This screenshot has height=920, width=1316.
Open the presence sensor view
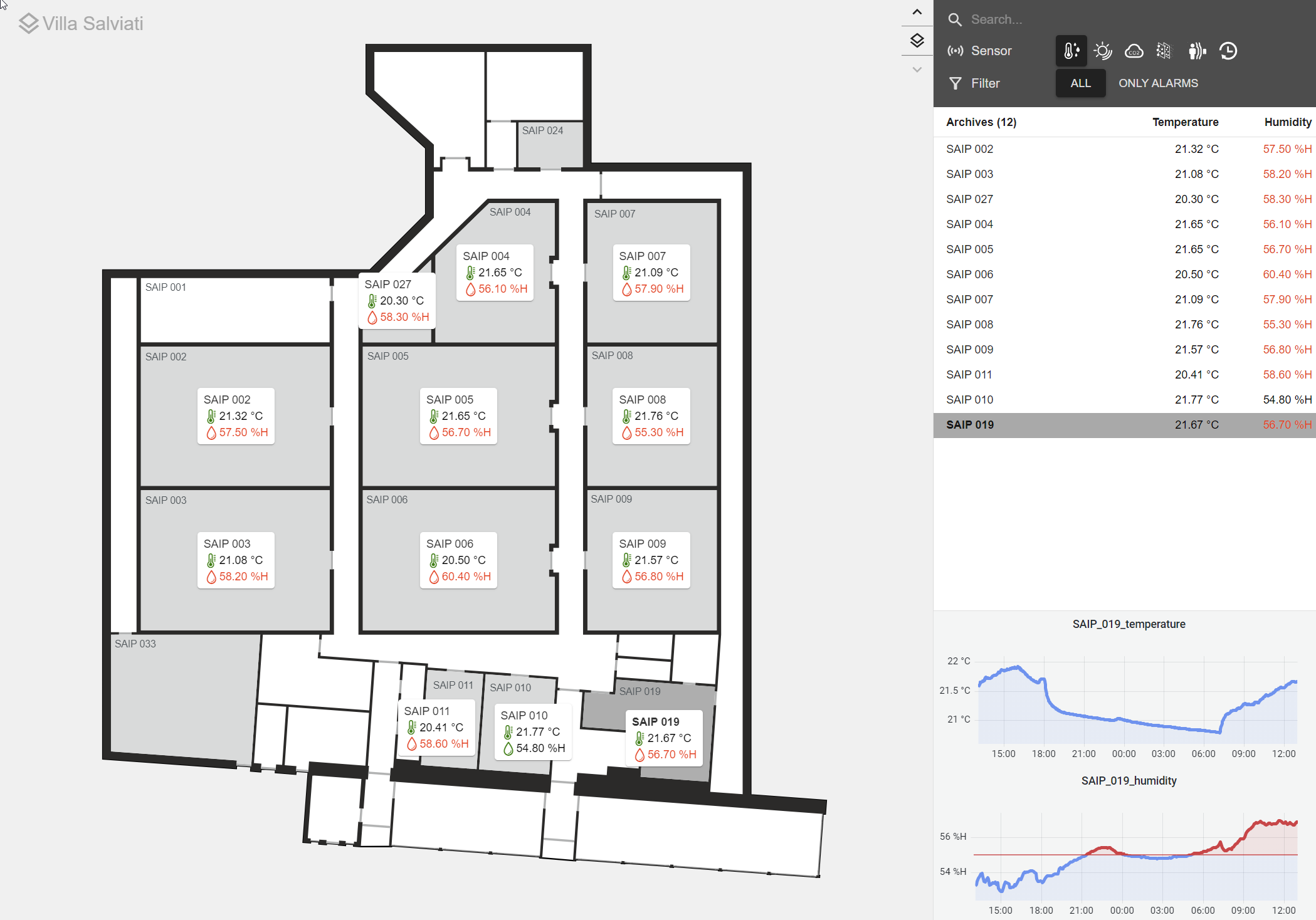1196,51
